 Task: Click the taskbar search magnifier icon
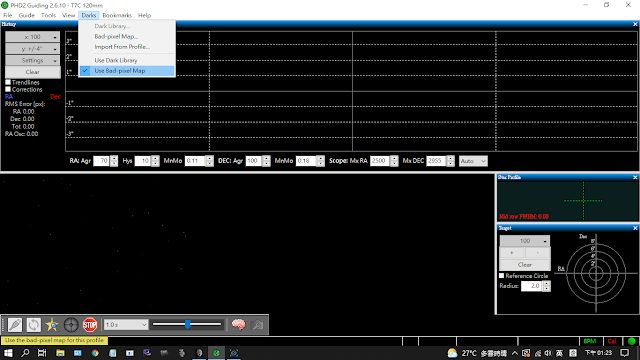point(25,353)
